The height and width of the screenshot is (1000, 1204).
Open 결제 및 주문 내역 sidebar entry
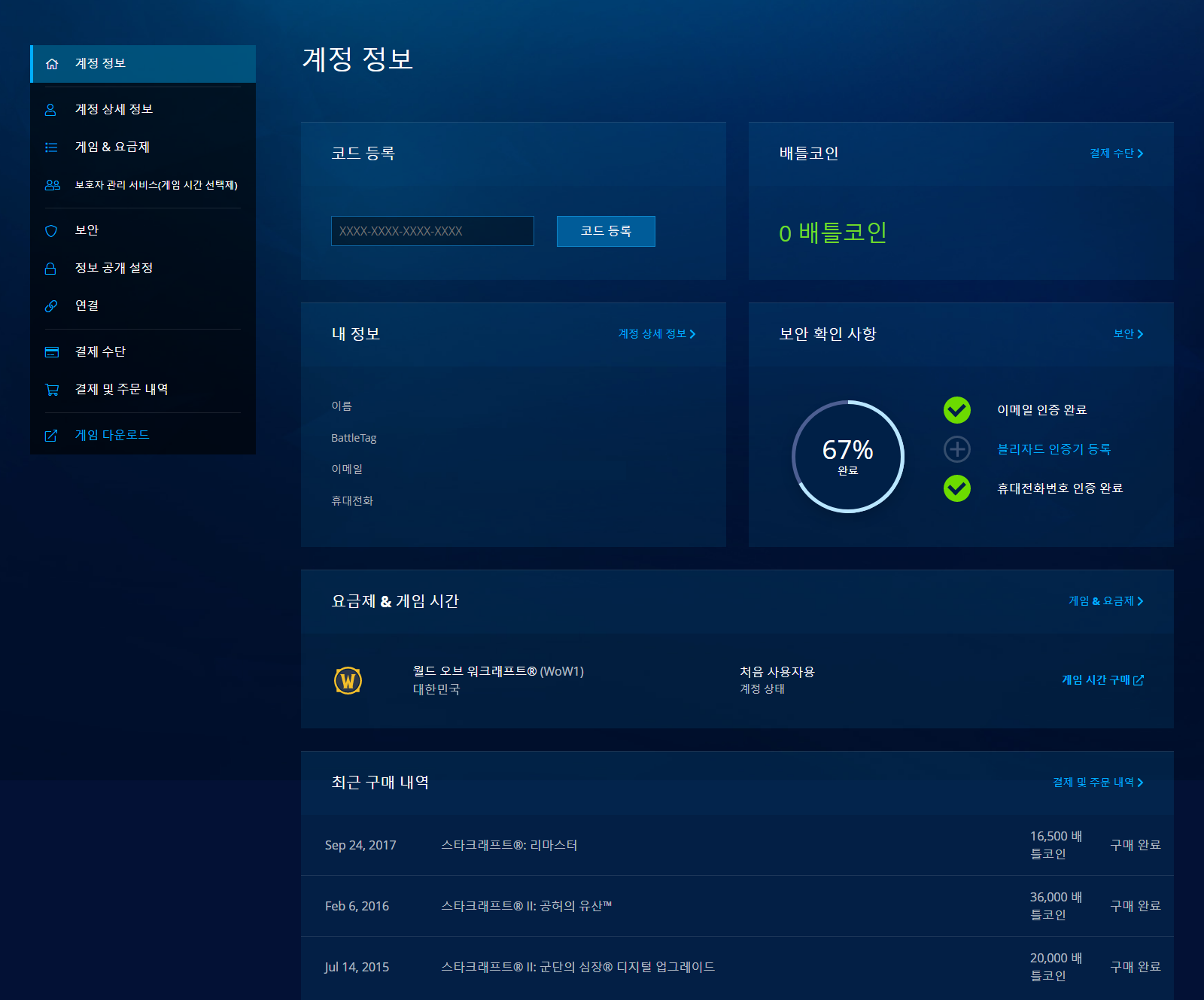[x=143, y=390]
